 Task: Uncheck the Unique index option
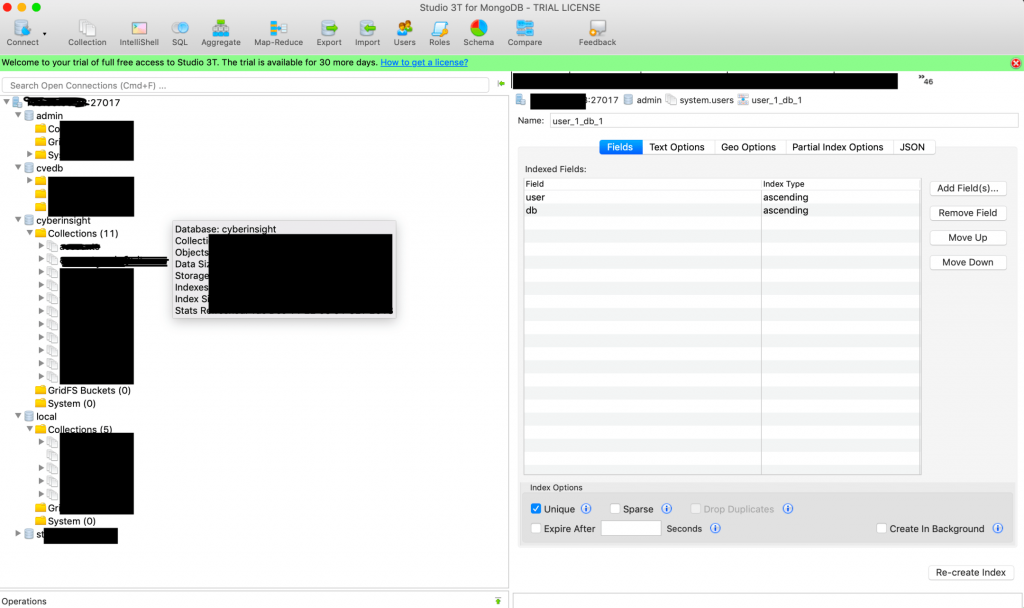click(536, 509)
